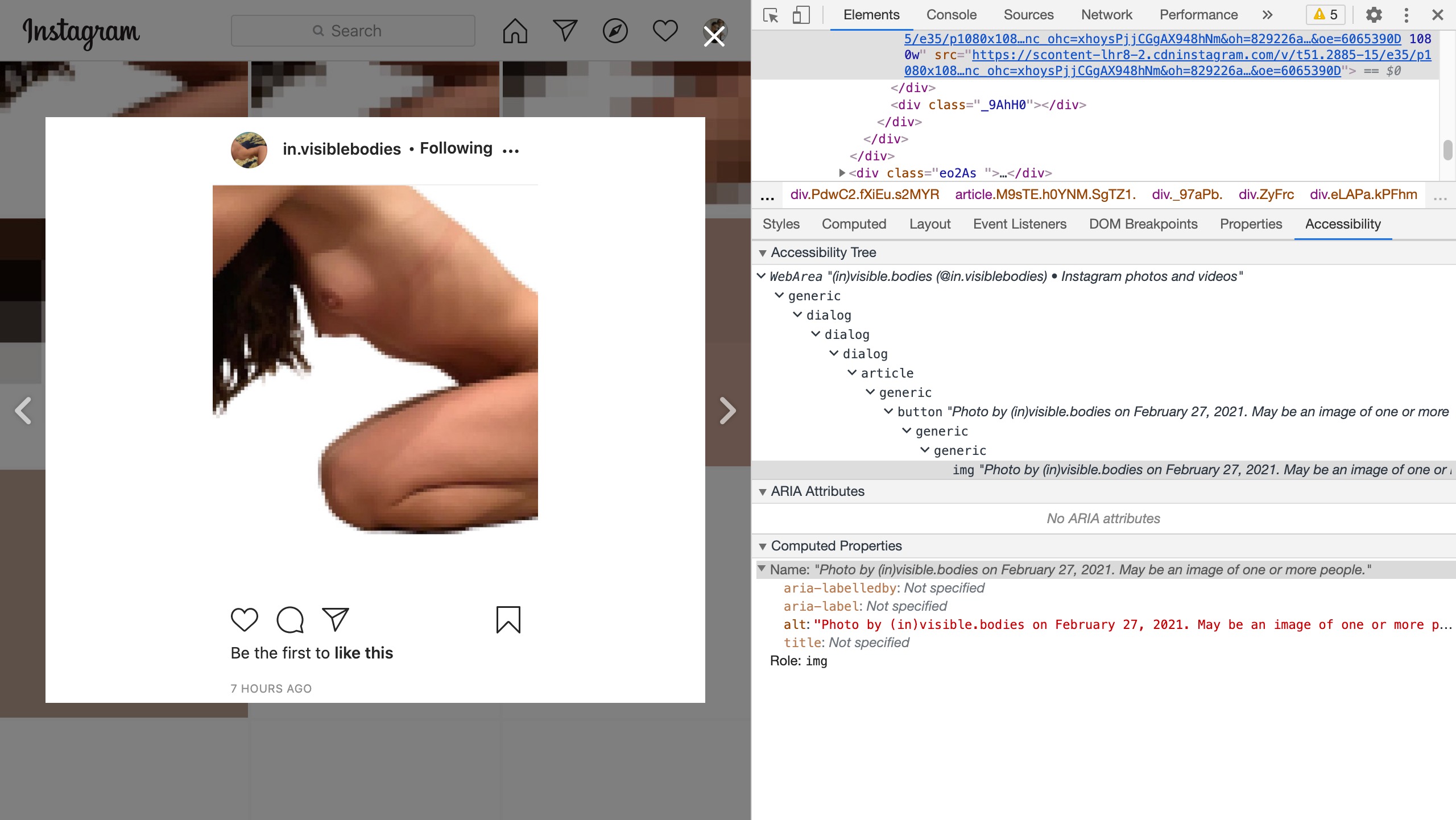
Task: Toggle device toolbar in DevTools
Action: pyautogui.click(x=801, y=15)
